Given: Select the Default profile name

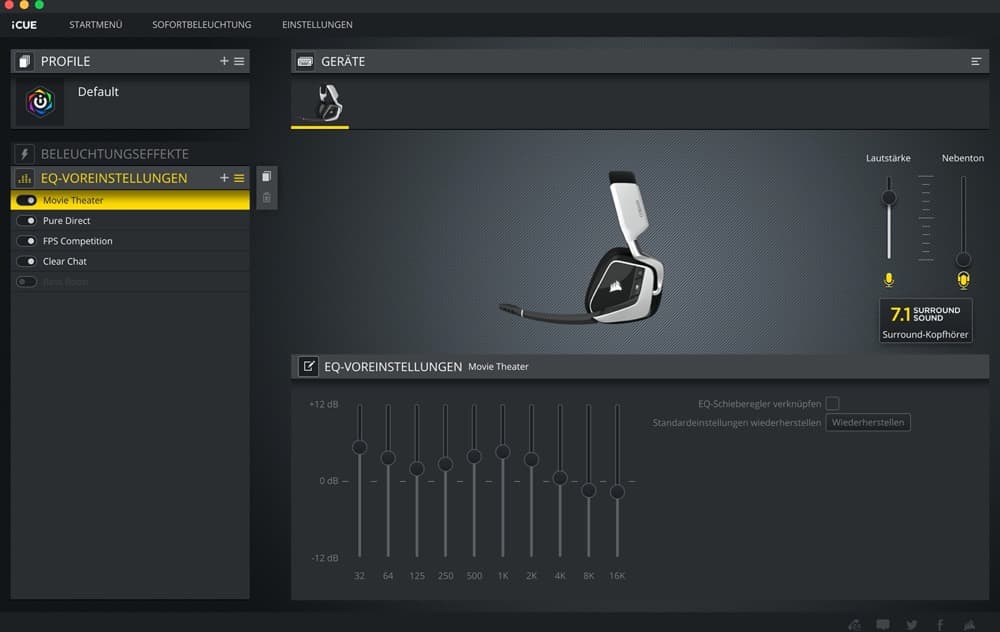Looking at the screenshot, I should [98, 92].
